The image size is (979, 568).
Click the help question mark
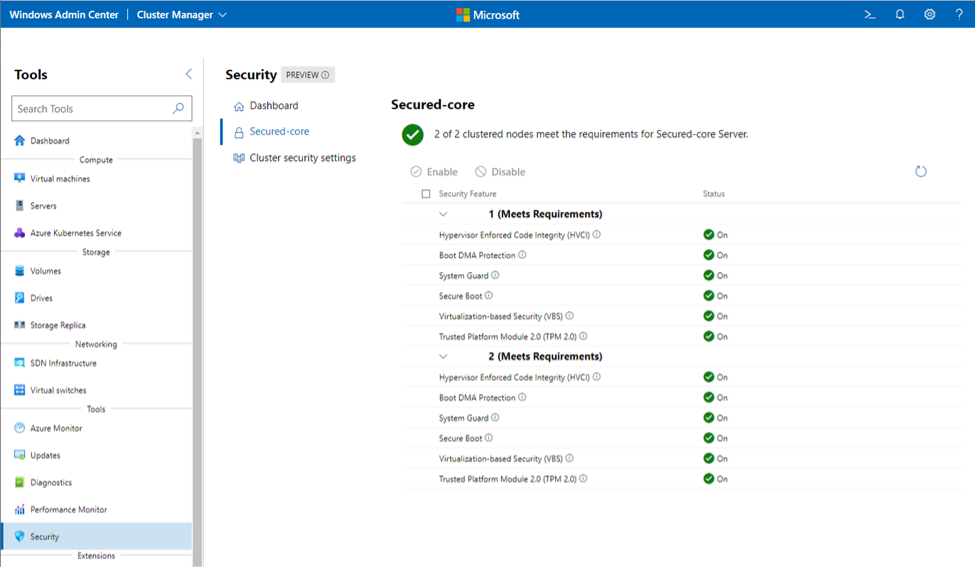[x=959, y=14]
